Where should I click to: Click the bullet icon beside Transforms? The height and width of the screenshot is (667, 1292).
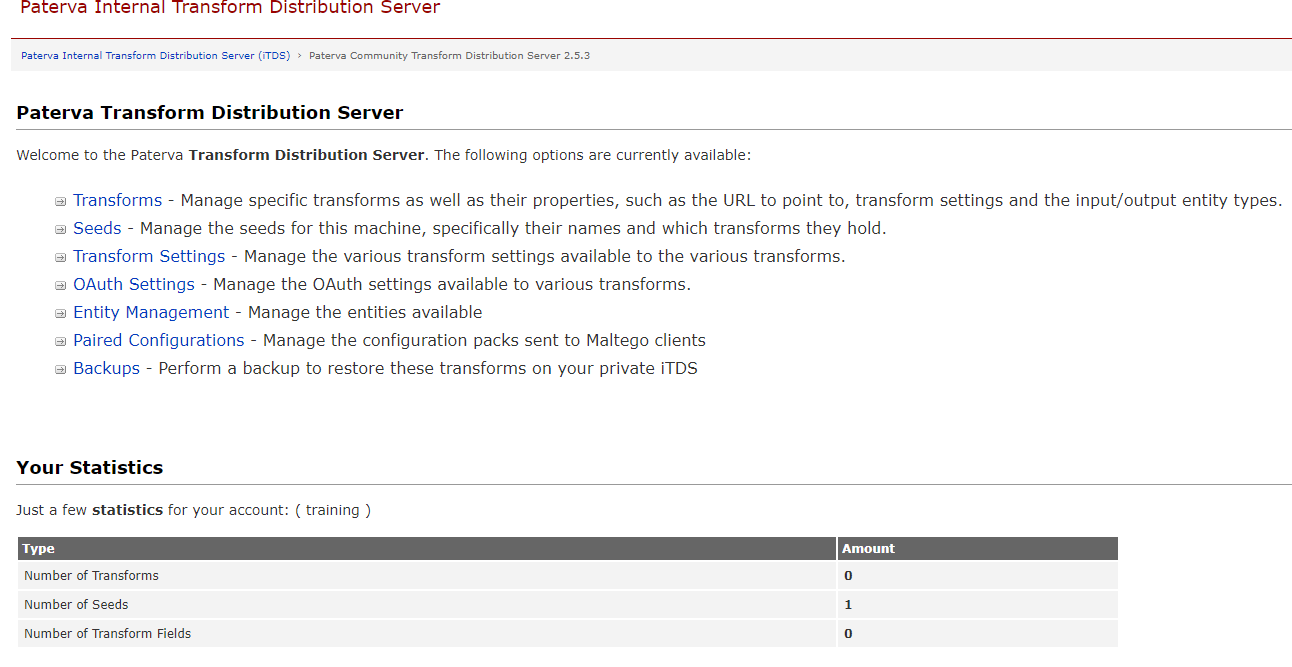point(61,201)
